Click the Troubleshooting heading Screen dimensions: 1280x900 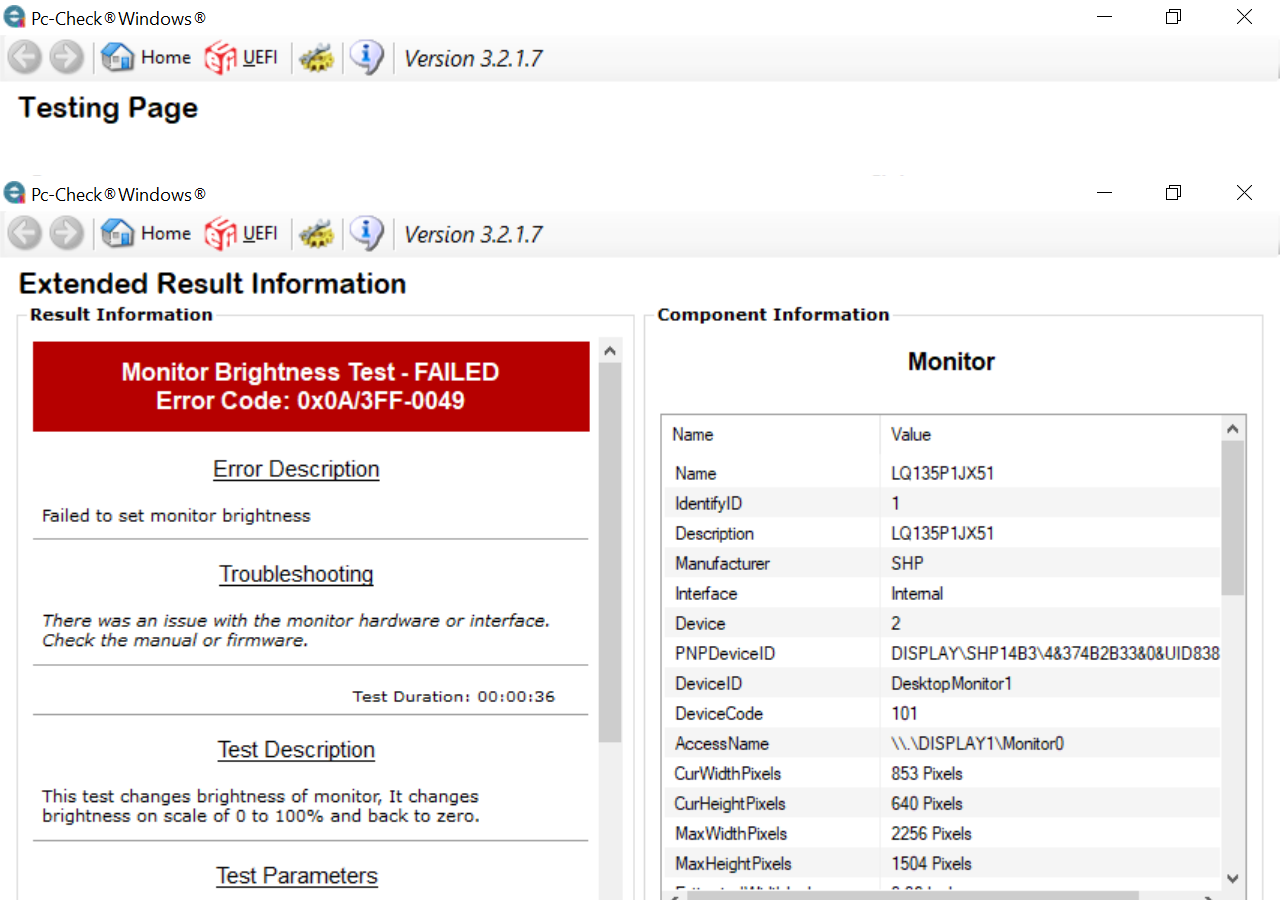(x=296, y=574)
